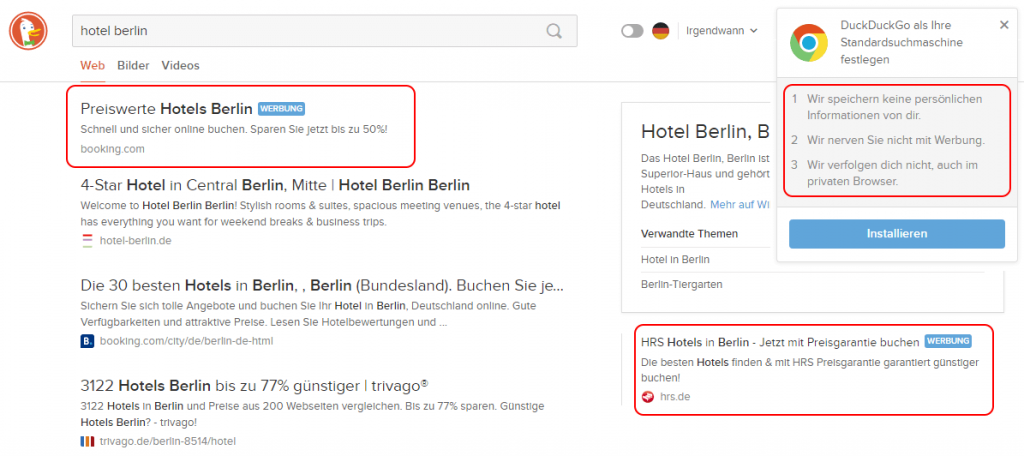Open the related topic Hotel in Berlin
This screenshot has height=456, width=1024.
pyautogui.click(x=675, y=259)
